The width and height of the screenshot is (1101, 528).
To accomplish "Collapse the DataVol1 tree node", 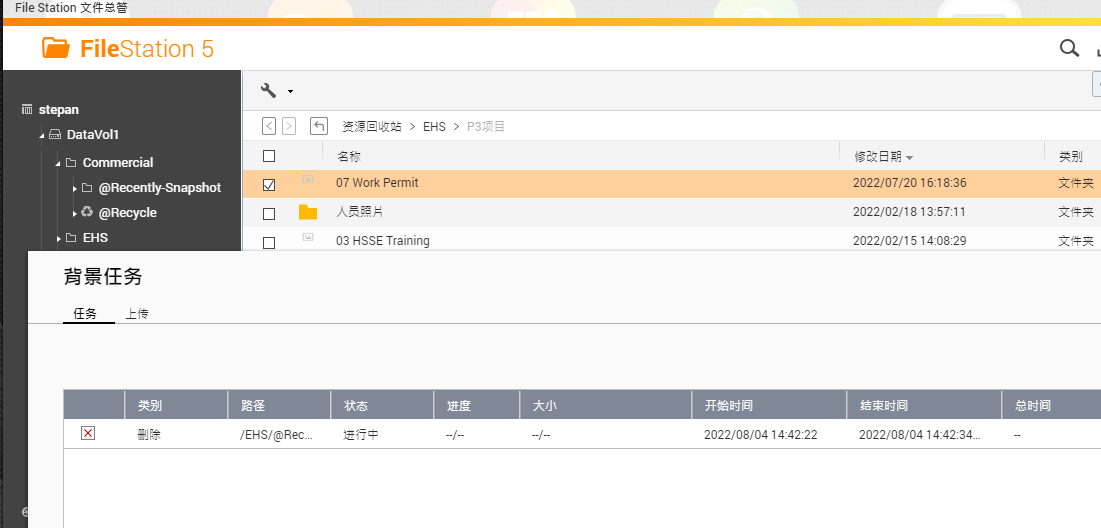I will pyautogui.click(x=41, y=135).
